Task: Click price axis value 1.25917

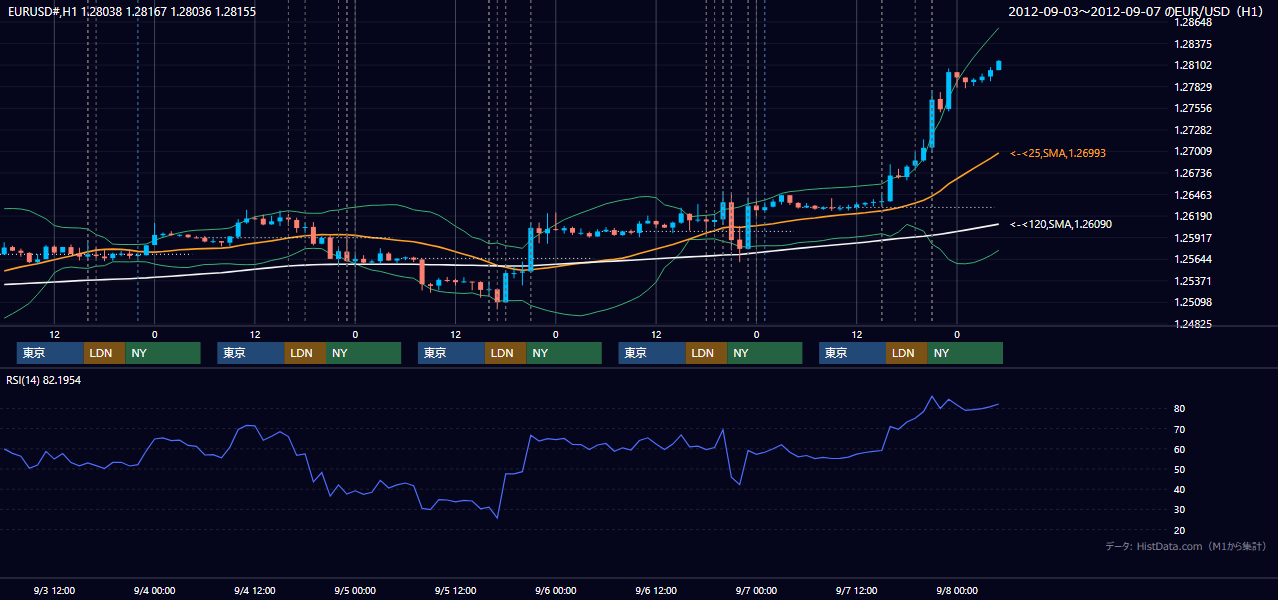Action: point(1192,238)
